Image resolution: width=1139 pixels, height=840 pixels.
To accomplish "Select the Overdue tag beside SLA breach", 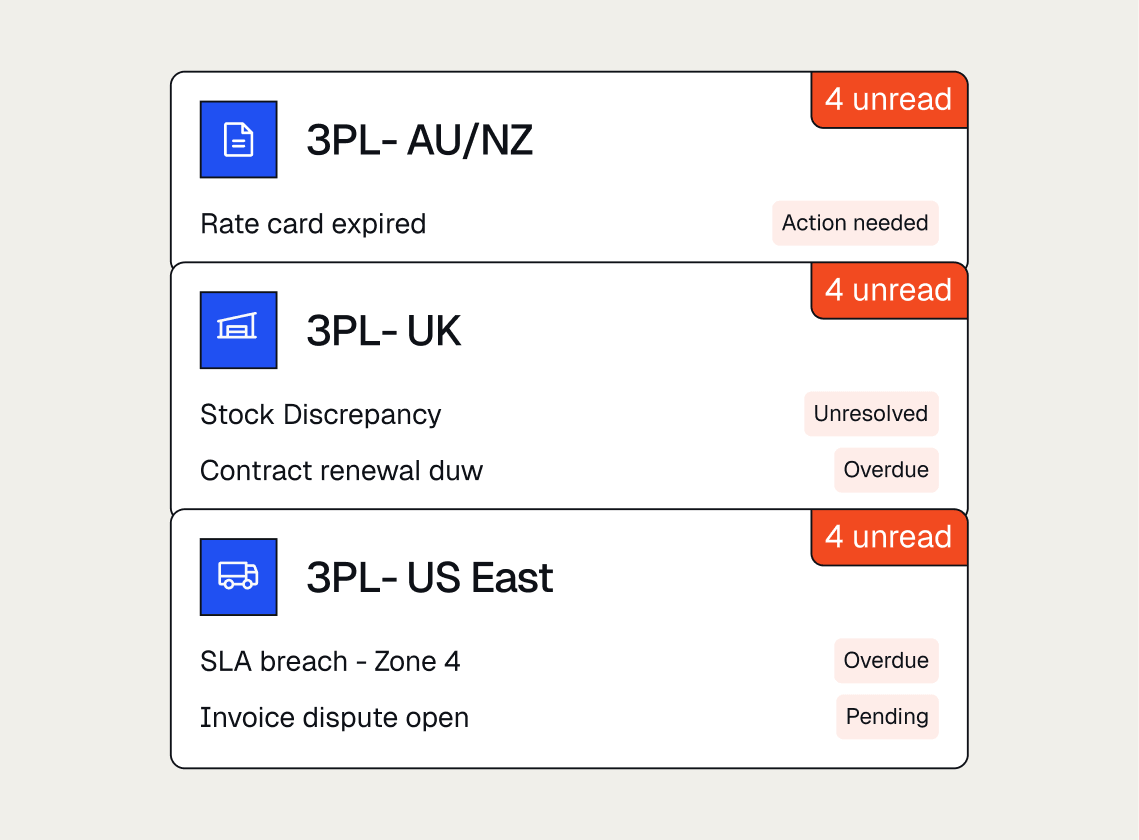I will tap(886, 661).
